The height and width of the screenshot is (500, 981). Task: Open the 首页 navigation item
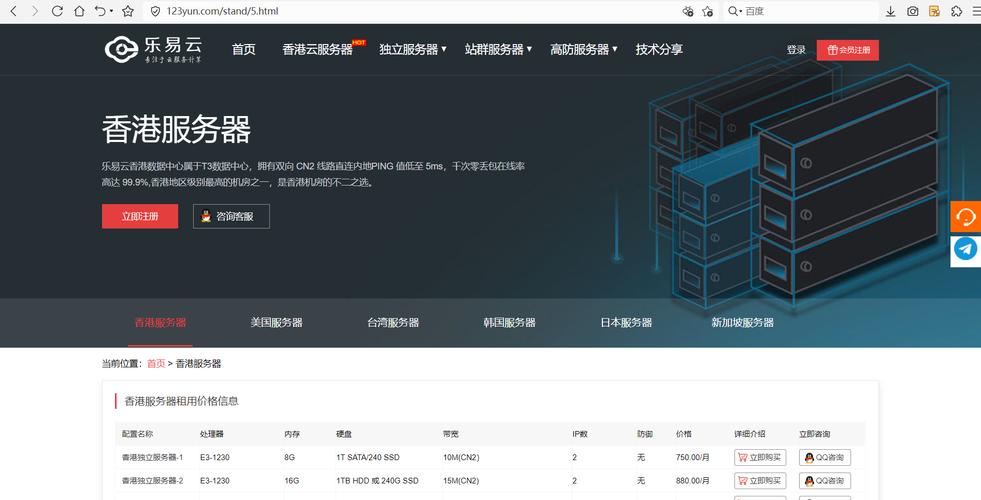[243, 49]
